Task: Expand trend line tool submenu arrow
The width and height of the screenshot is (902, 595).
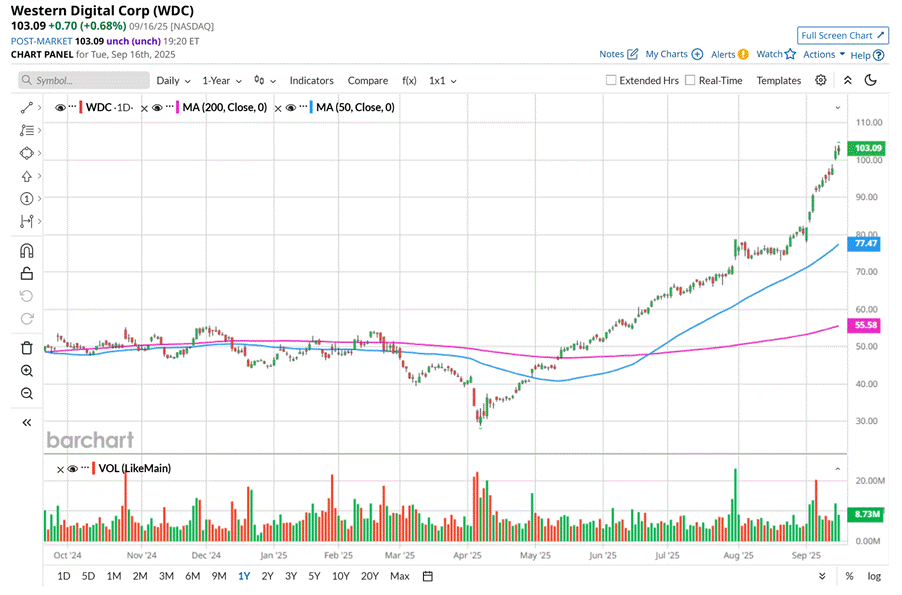Action: pos(39,108)
